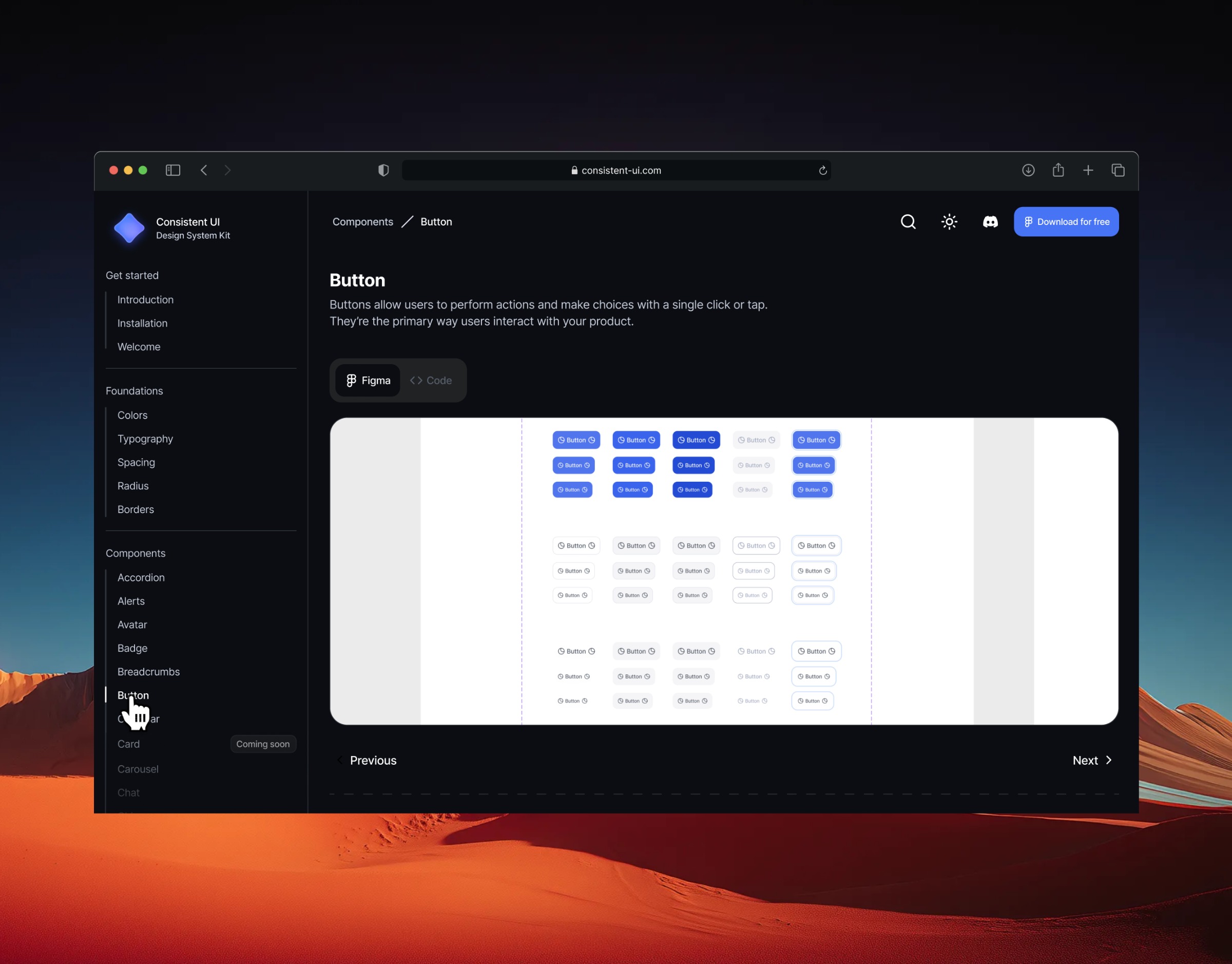Open Components breadcrumb link

(363, 222)
